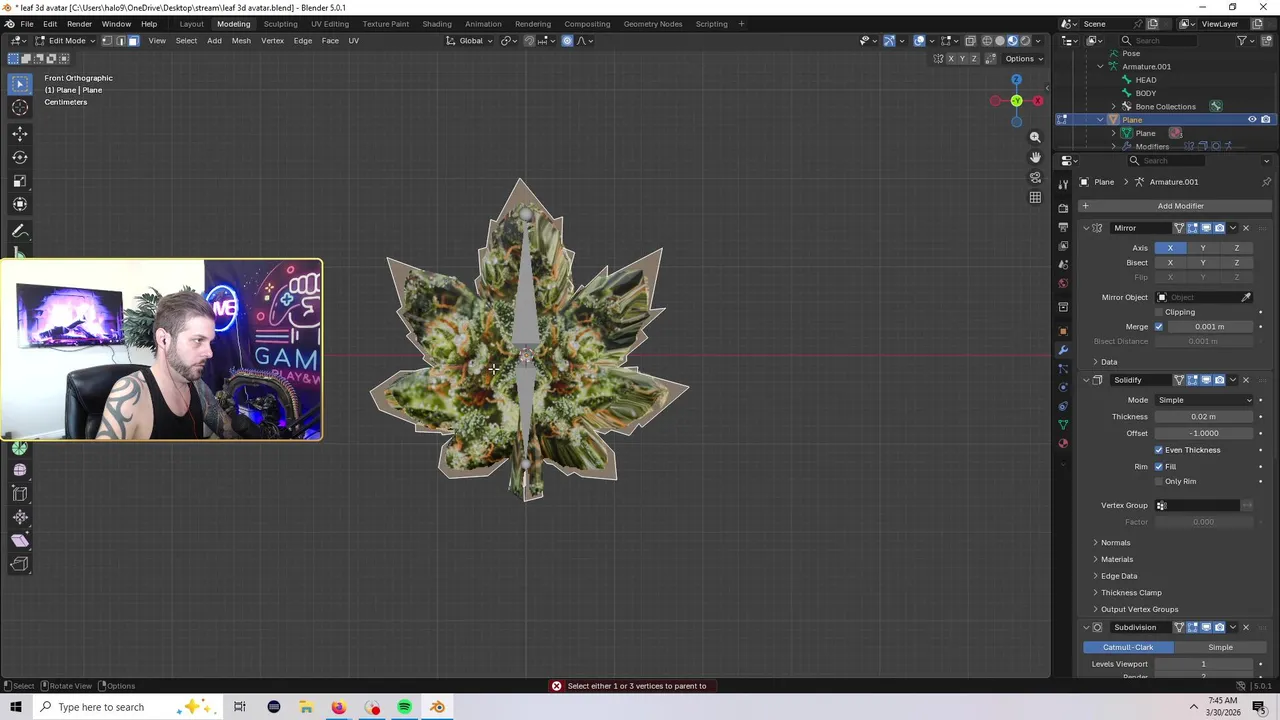This screenshot has width=1280, height=720.
Task: Select Catmull-Clark subdivision type
Action: click(x=1128, y=648)
